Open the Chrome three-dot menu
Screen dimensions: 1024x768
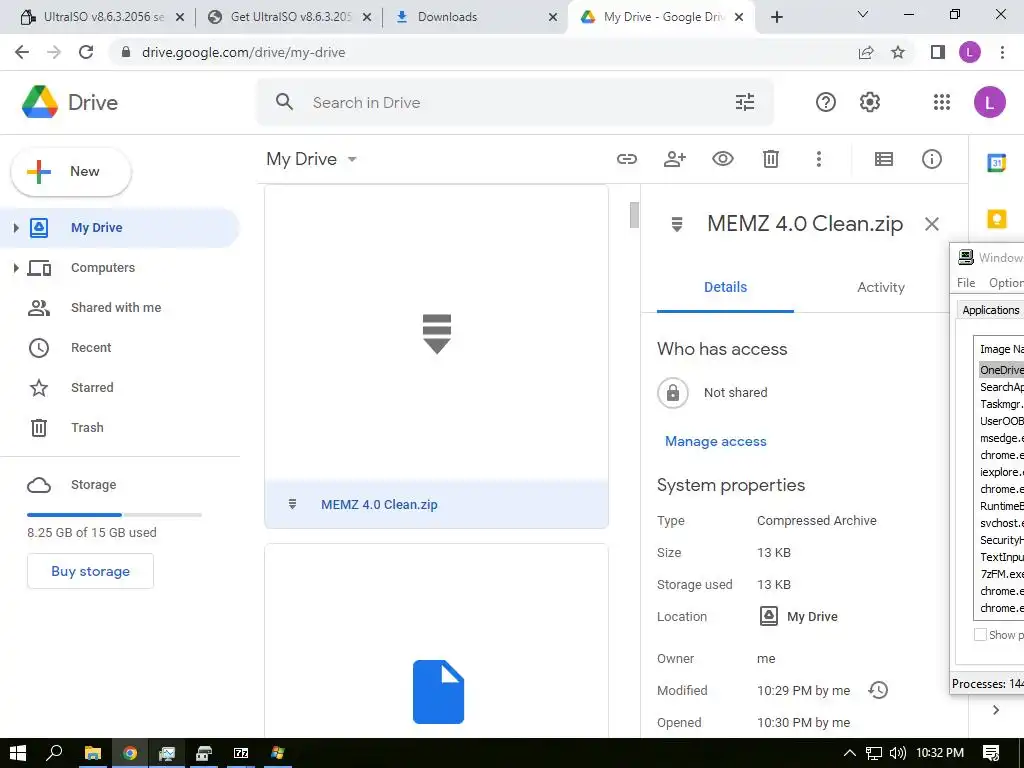(x=1002, y=52)
